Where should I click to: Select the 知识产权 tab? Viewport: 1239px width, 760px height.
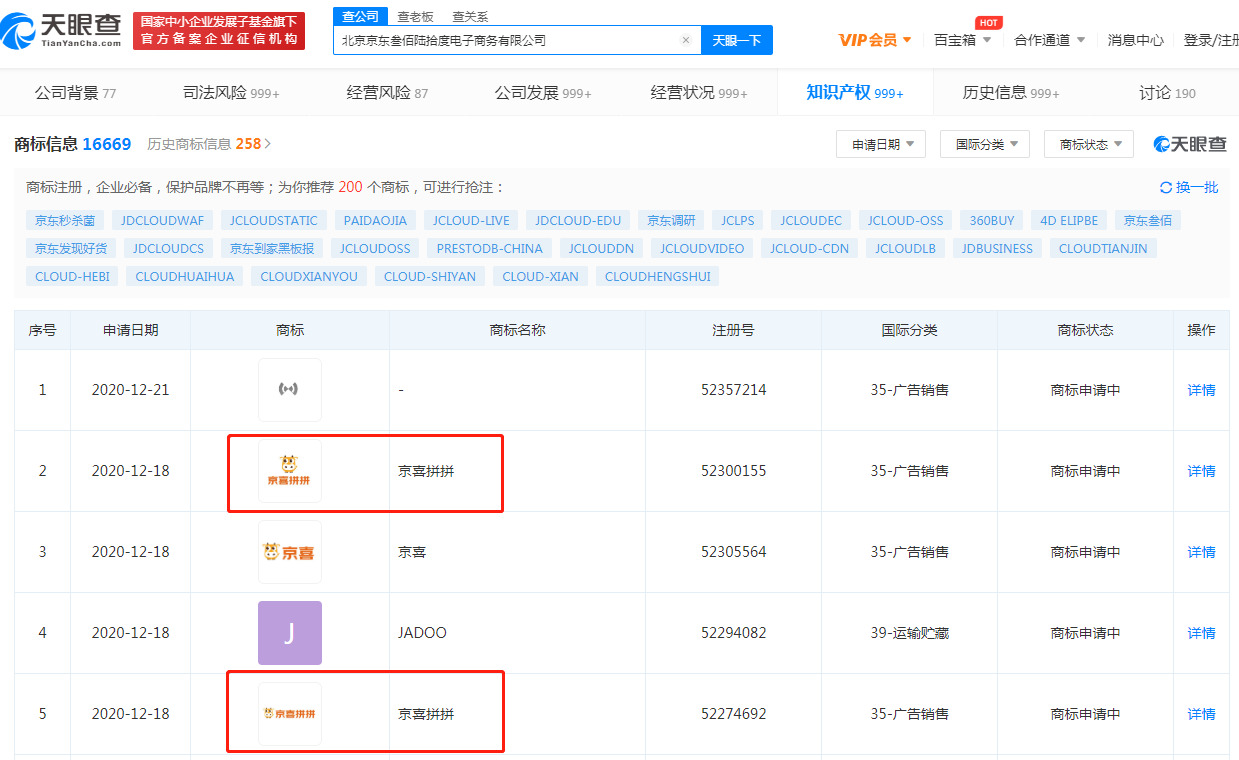[855, 93]
